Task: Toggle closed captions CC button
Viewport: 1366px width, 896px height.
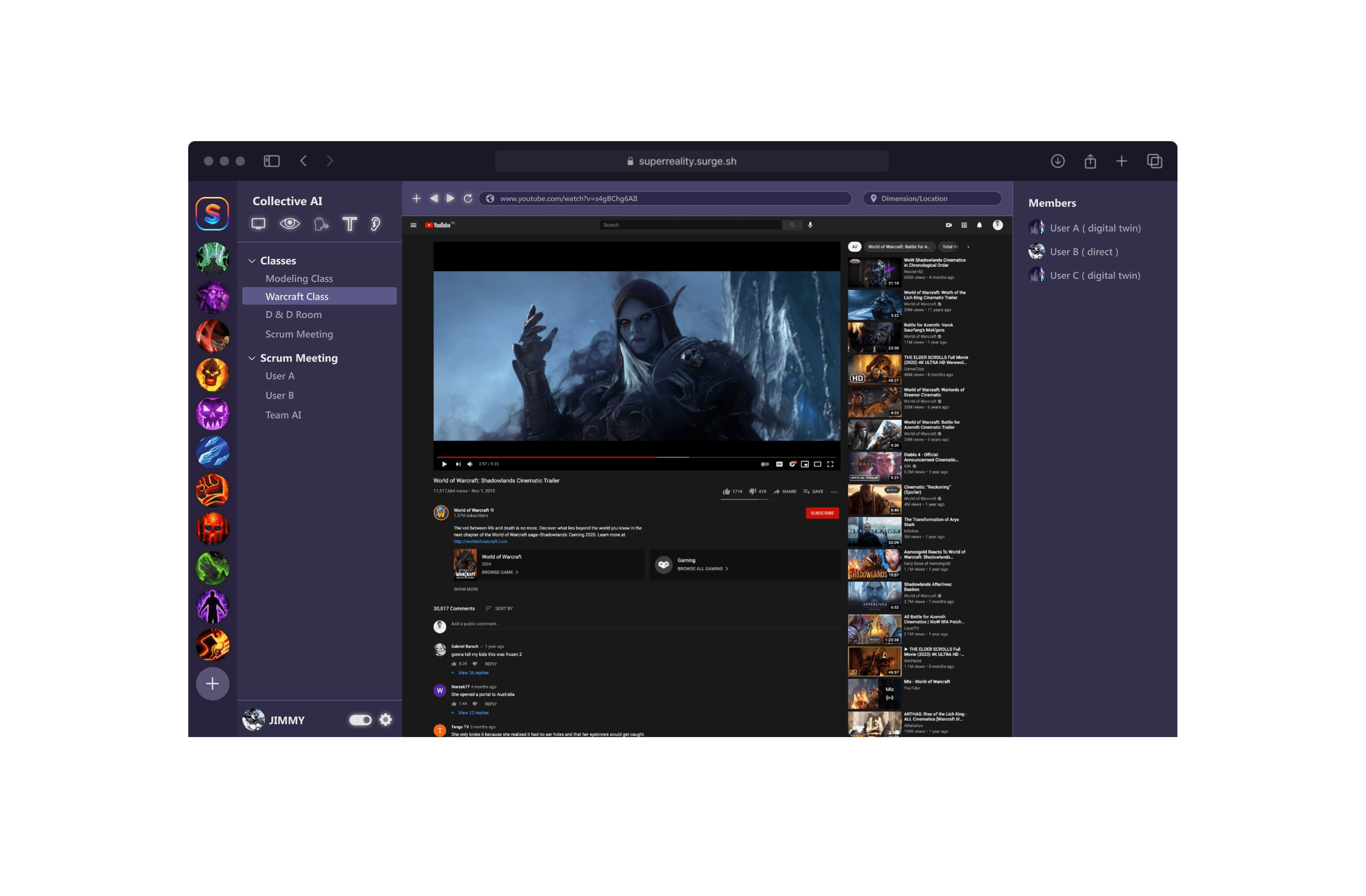Action: point(779,465)
